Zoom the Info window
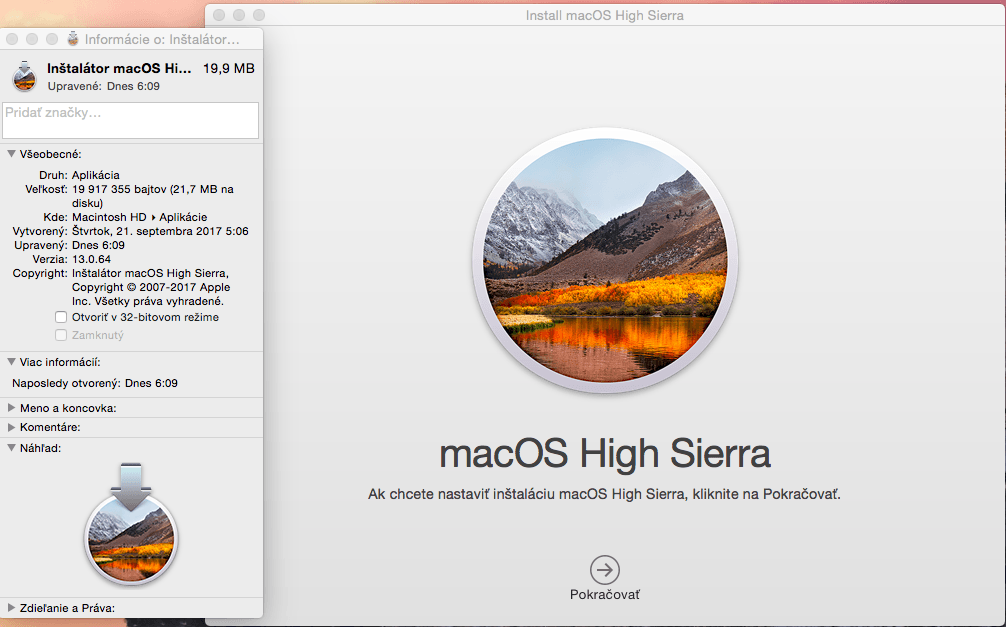Image resolution: width=1006 pixels, height=627 pixels. 52,39
